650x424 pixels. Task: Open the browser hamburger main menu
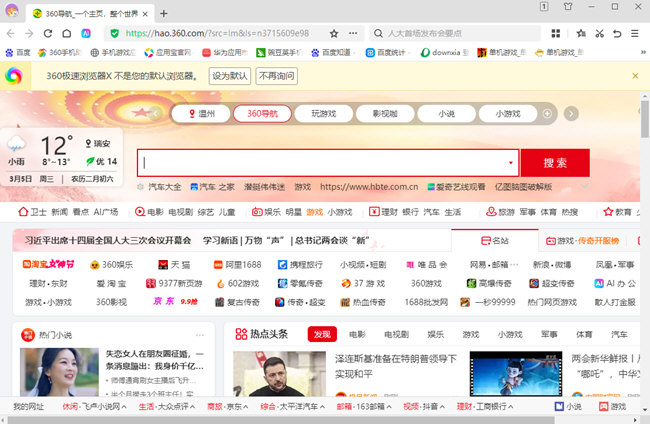635,34
